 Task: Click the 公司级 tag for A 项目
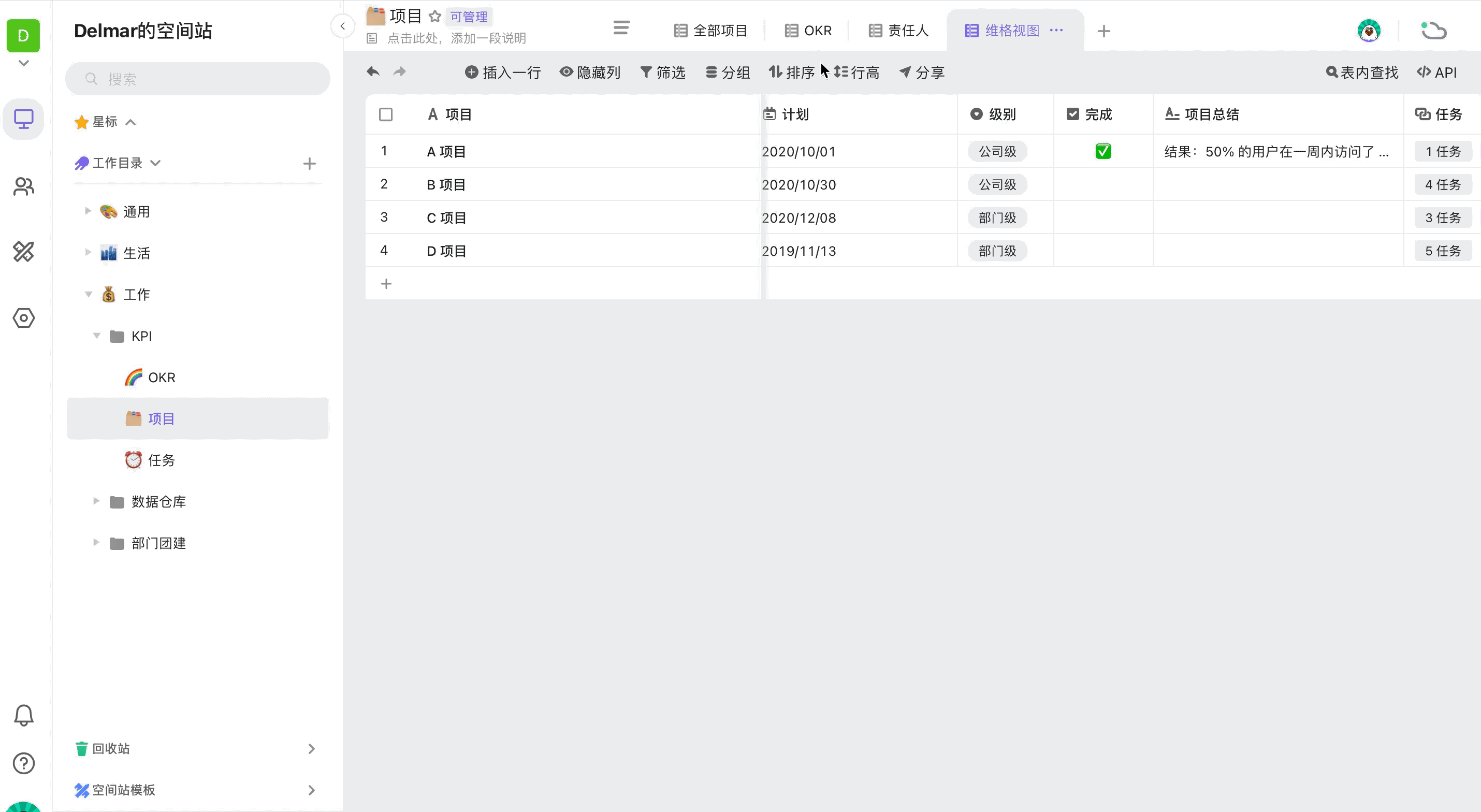(x=997, y=151)
